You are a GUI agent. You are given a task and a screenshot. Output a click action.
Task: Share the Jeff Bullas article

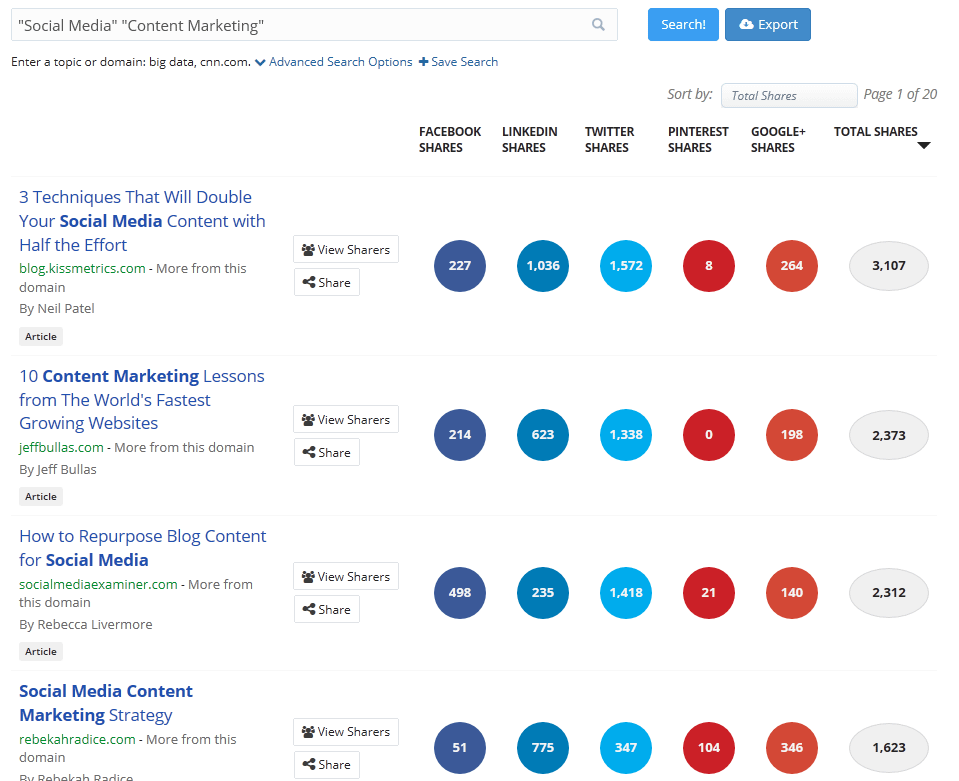(326, 452)
